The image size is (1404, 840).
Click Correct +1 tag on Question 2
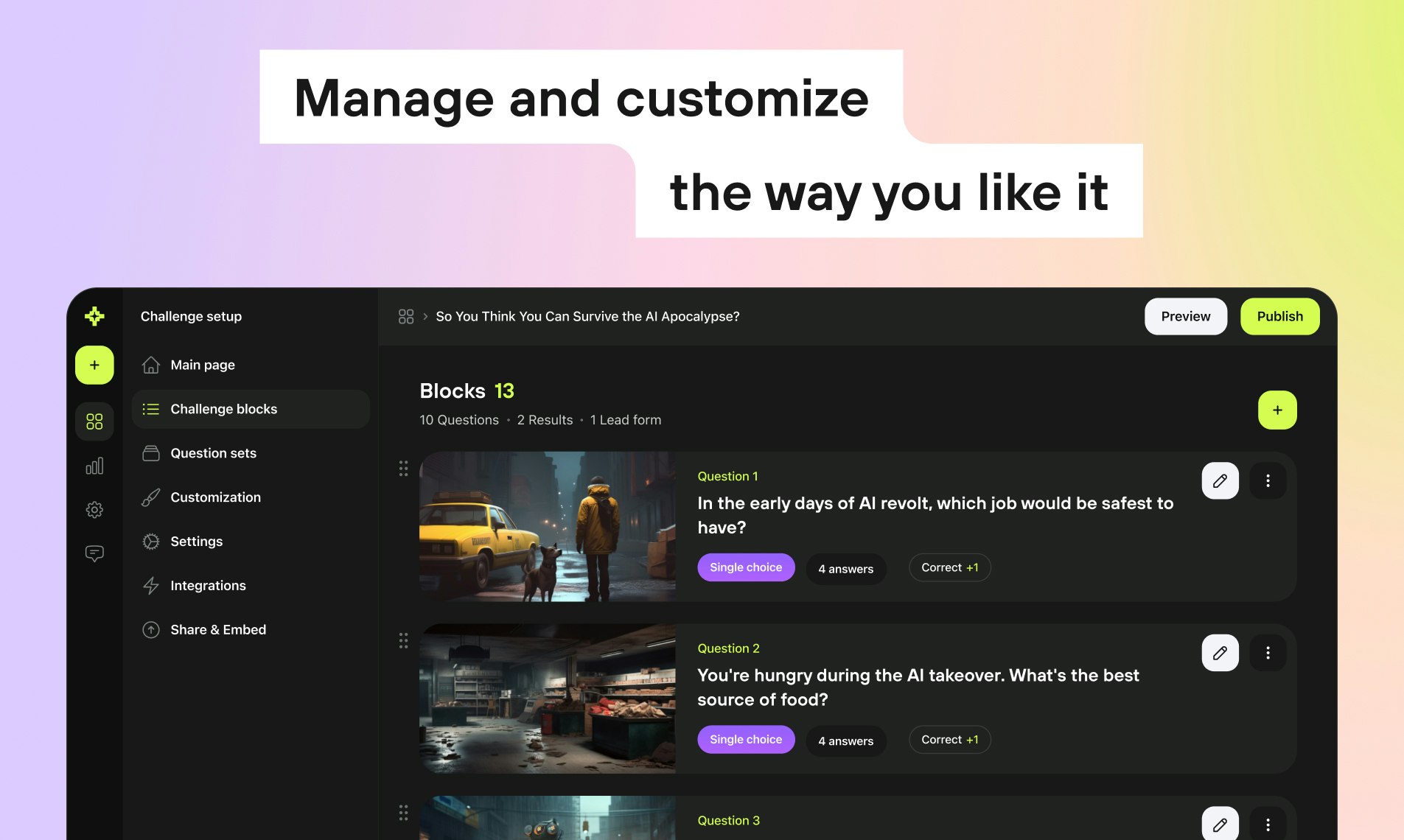click(950, 740)
